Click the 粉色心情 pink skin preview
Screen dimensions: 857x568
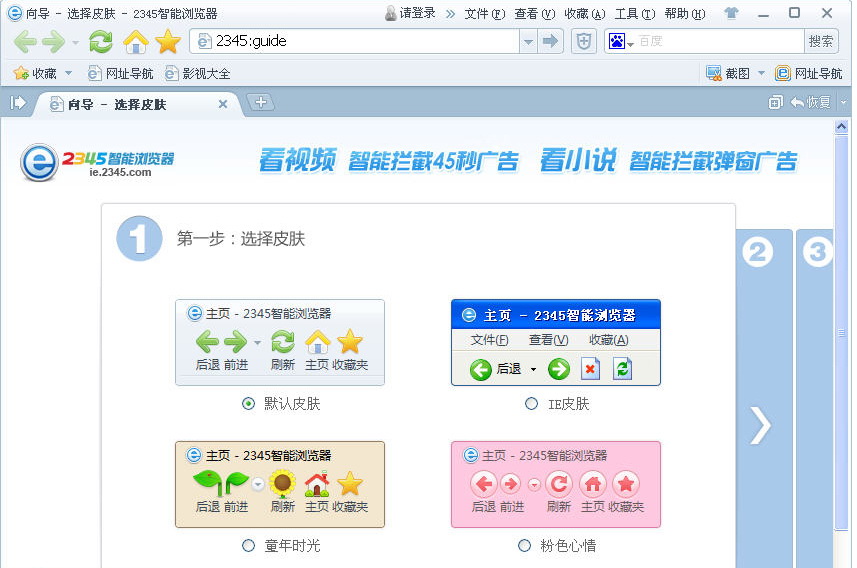555,484
